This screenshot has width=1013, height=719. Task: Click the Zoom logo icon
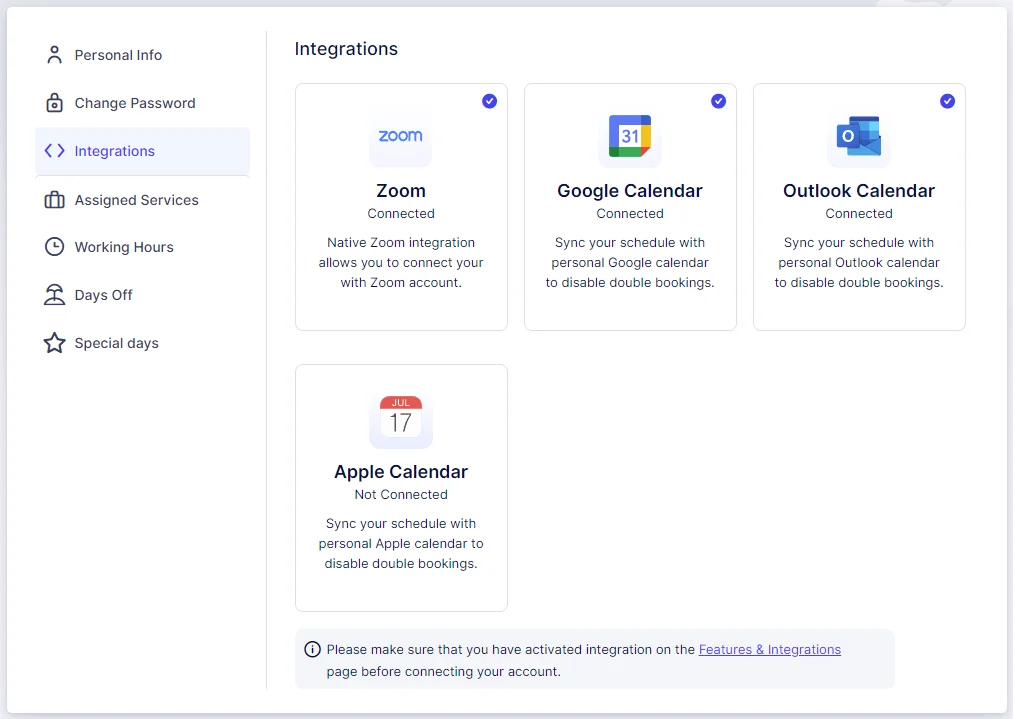click(x=400, y=136)
